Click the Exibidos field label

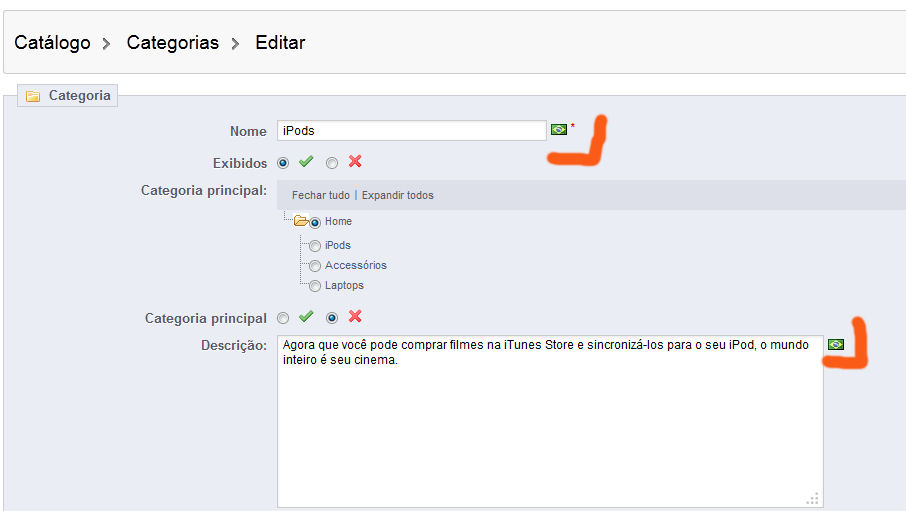pos(240,164)
